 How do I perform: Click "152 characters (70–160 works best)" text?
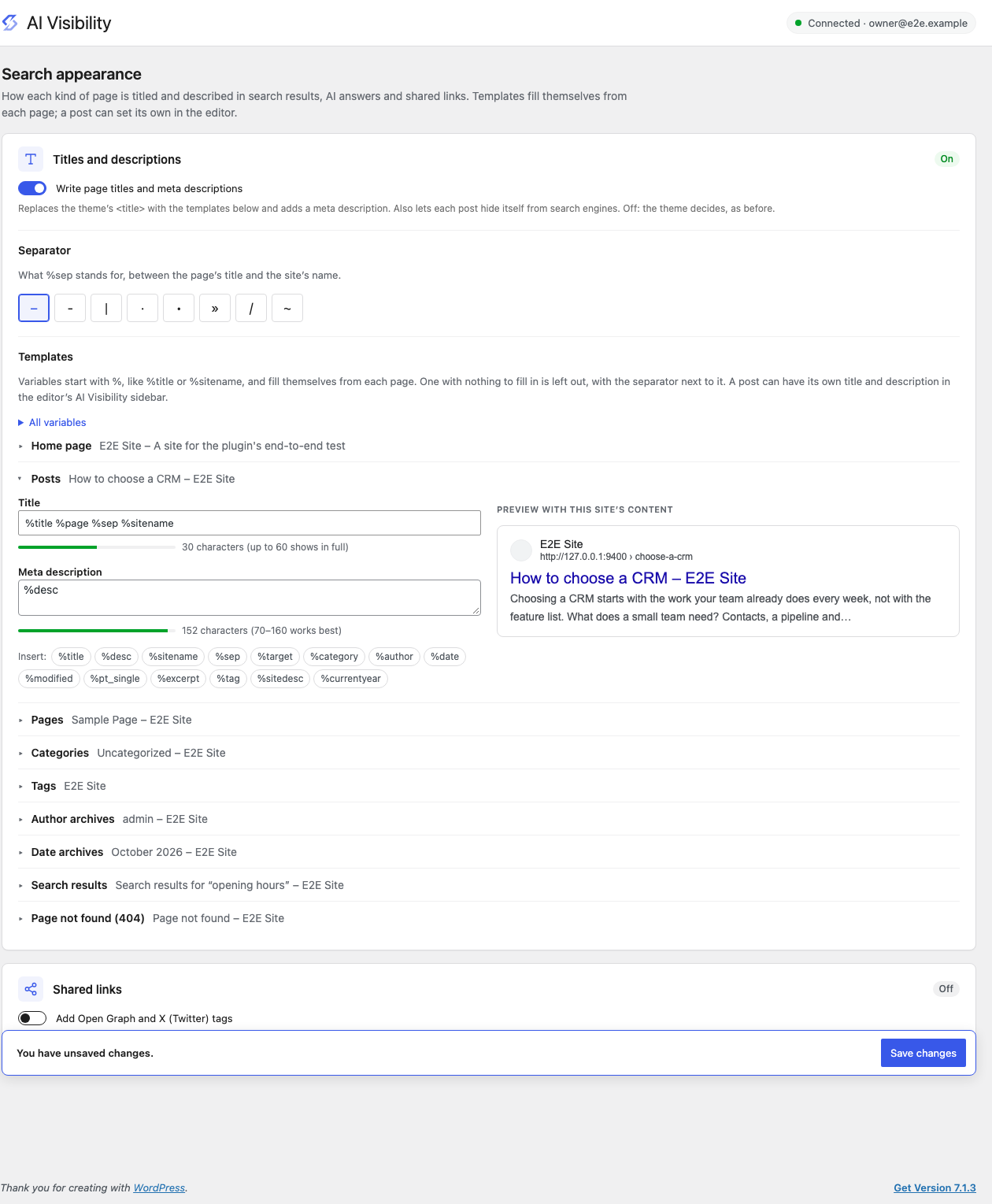[261, 631]
